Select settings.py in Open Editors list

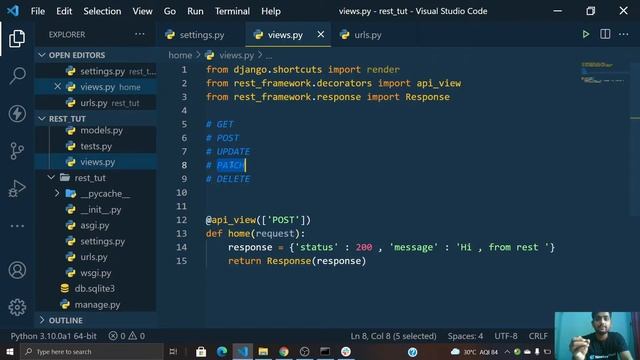pos(96,71)
